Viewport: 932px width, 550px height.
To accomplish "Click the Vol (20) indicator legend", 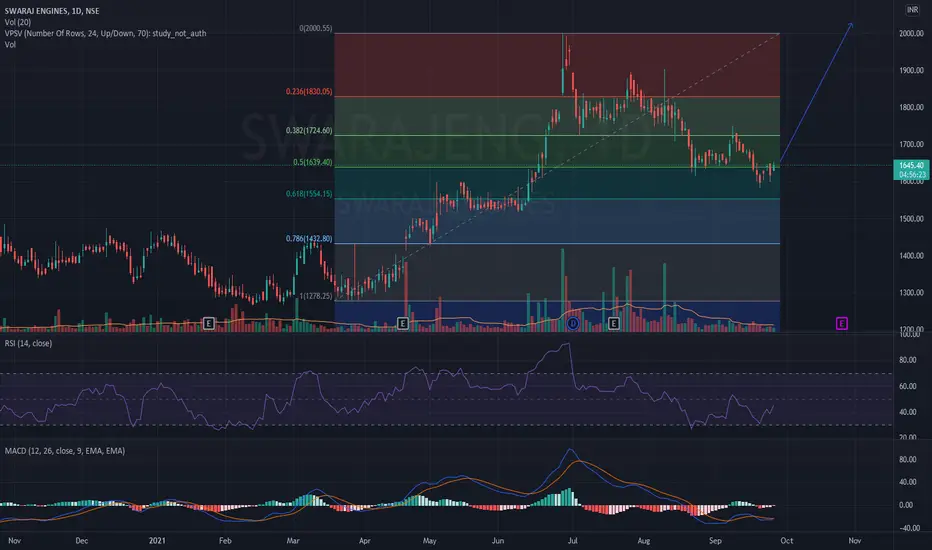I will pos(17,22).
